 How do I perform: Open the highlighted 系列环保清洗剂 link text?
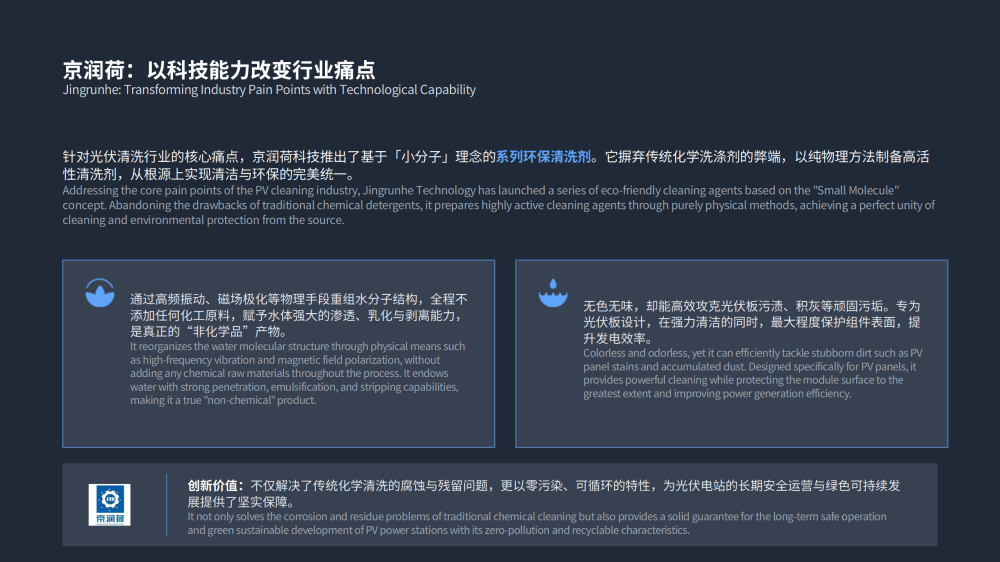tap(543, 157)
